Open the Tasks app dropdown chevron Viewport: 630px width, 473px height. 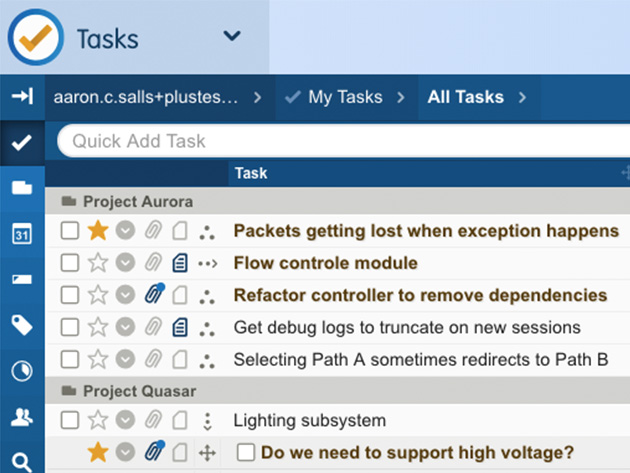pyautogui.click(x=232, y=36)
